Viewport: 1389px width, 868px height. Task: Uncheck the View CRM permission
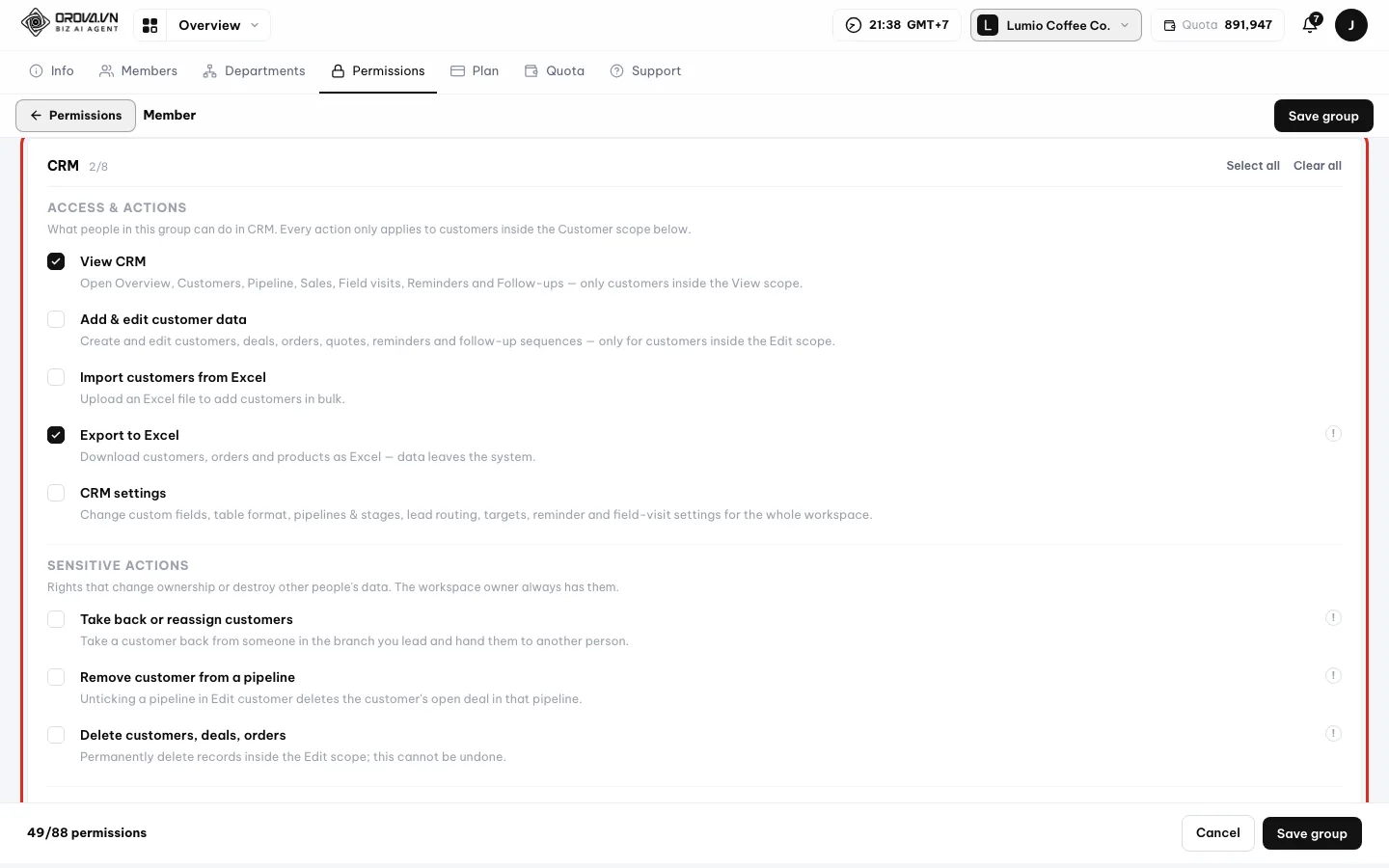[x=56, y=261]
